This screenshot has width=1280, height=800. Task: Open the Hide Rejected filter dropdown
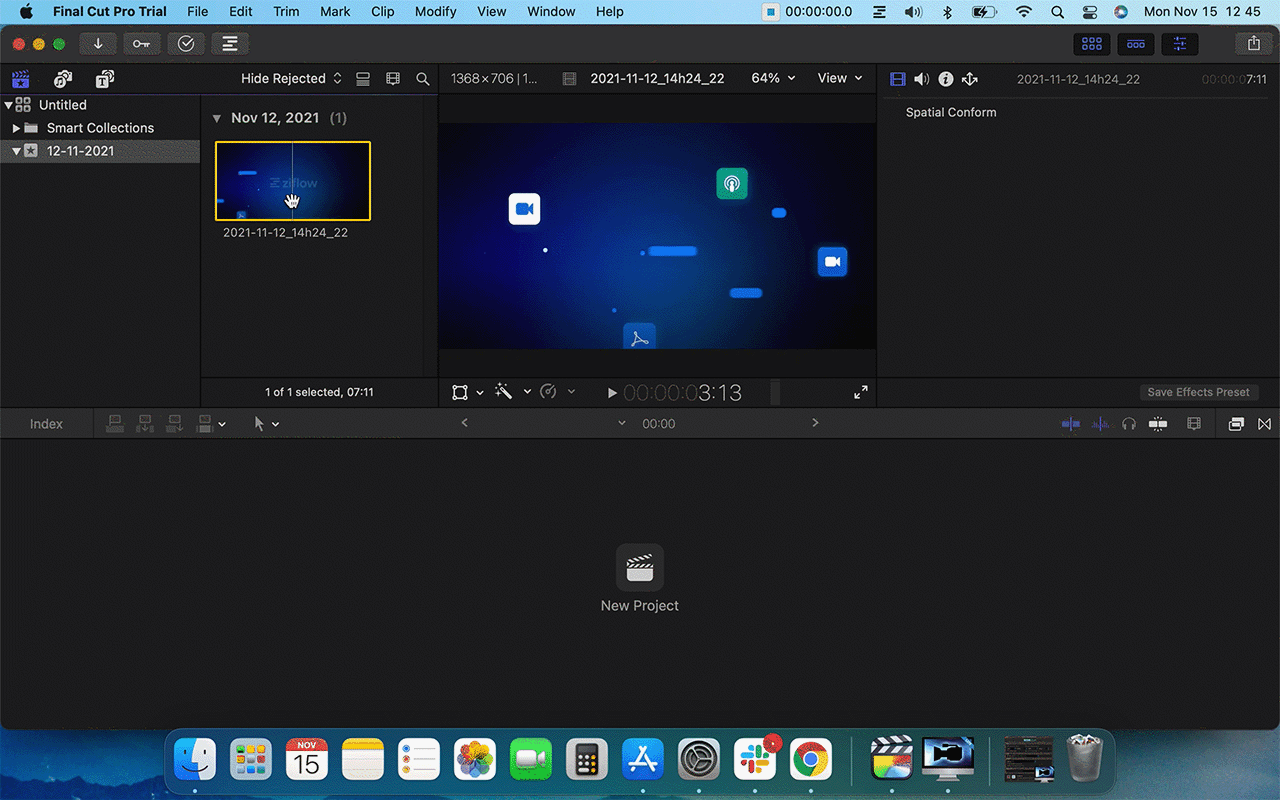[291, 79]
